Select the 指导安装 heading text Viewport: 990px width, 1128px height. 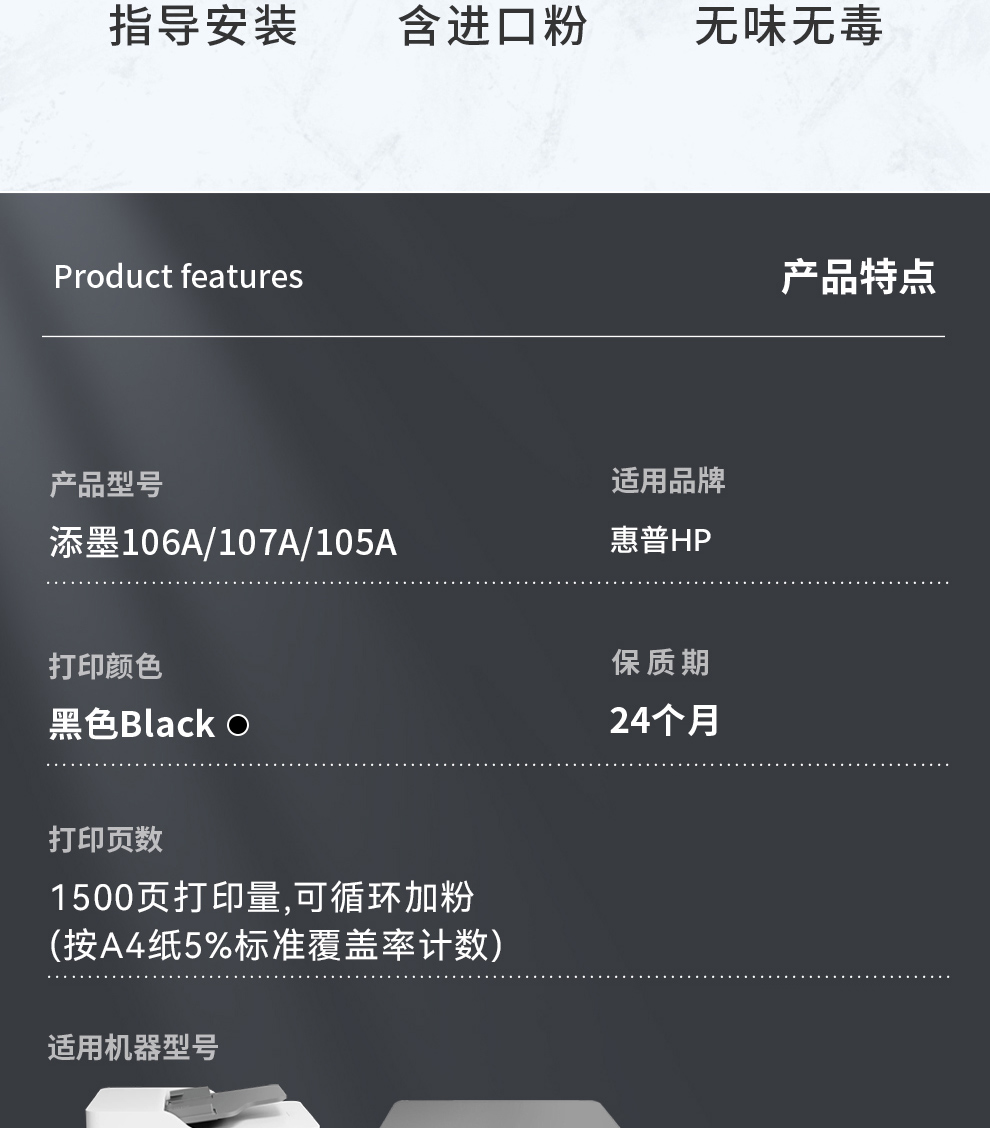(x=203, y=26)
